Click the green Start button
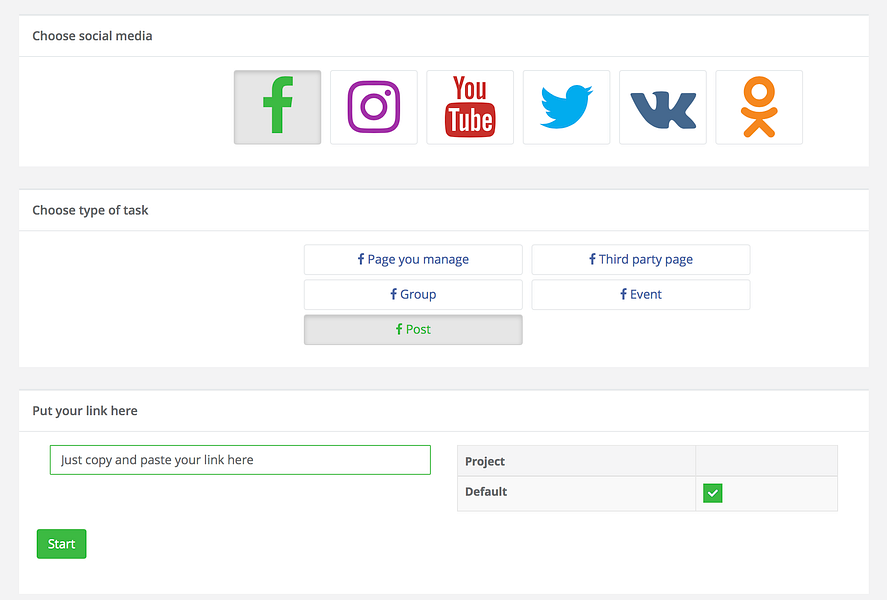Viewport: 887px width, 600px height. click(62, 544)
